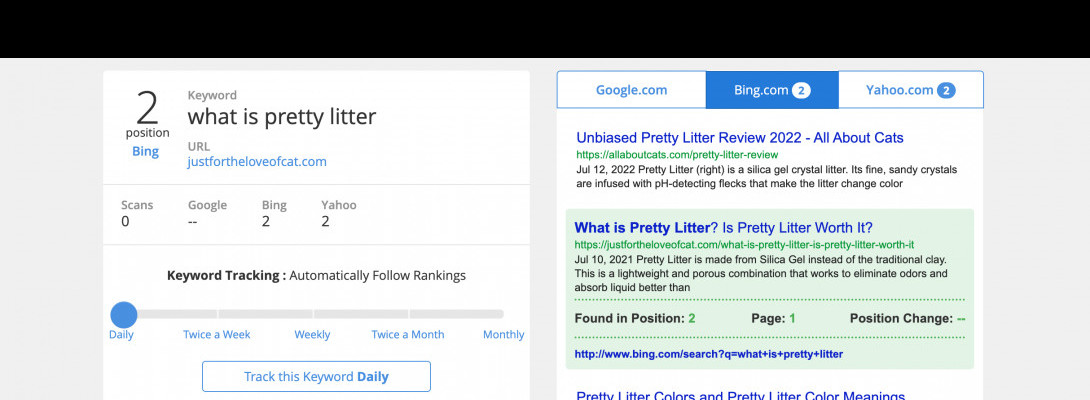The width and height of the screenshot is (1090, 400).
Task: Open the Yahoo.com results tab
Action: pos(899,90)
